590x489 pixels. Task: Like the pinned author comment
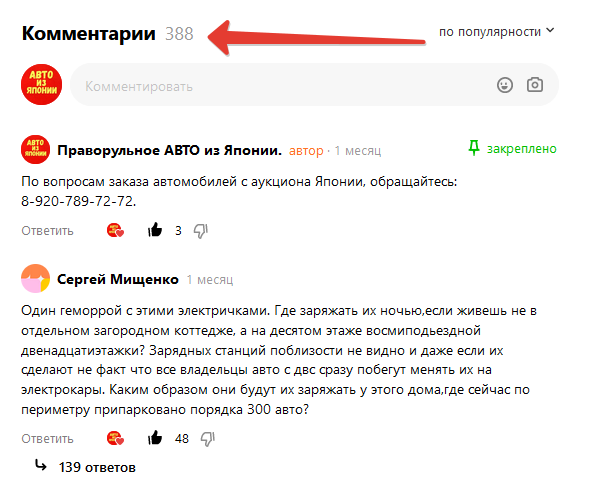(155, 230)
